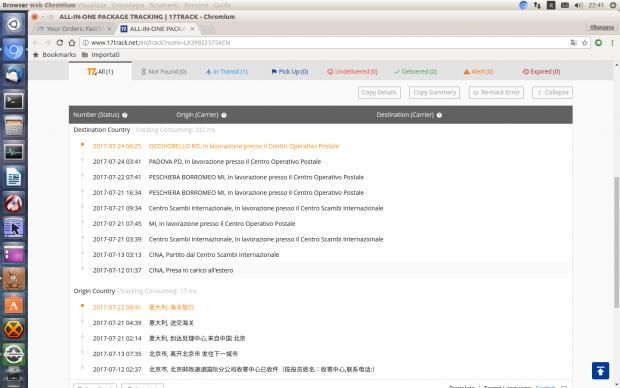Open the System Monitor dock icon
620x388 pixels.
(x=14, y=152)
